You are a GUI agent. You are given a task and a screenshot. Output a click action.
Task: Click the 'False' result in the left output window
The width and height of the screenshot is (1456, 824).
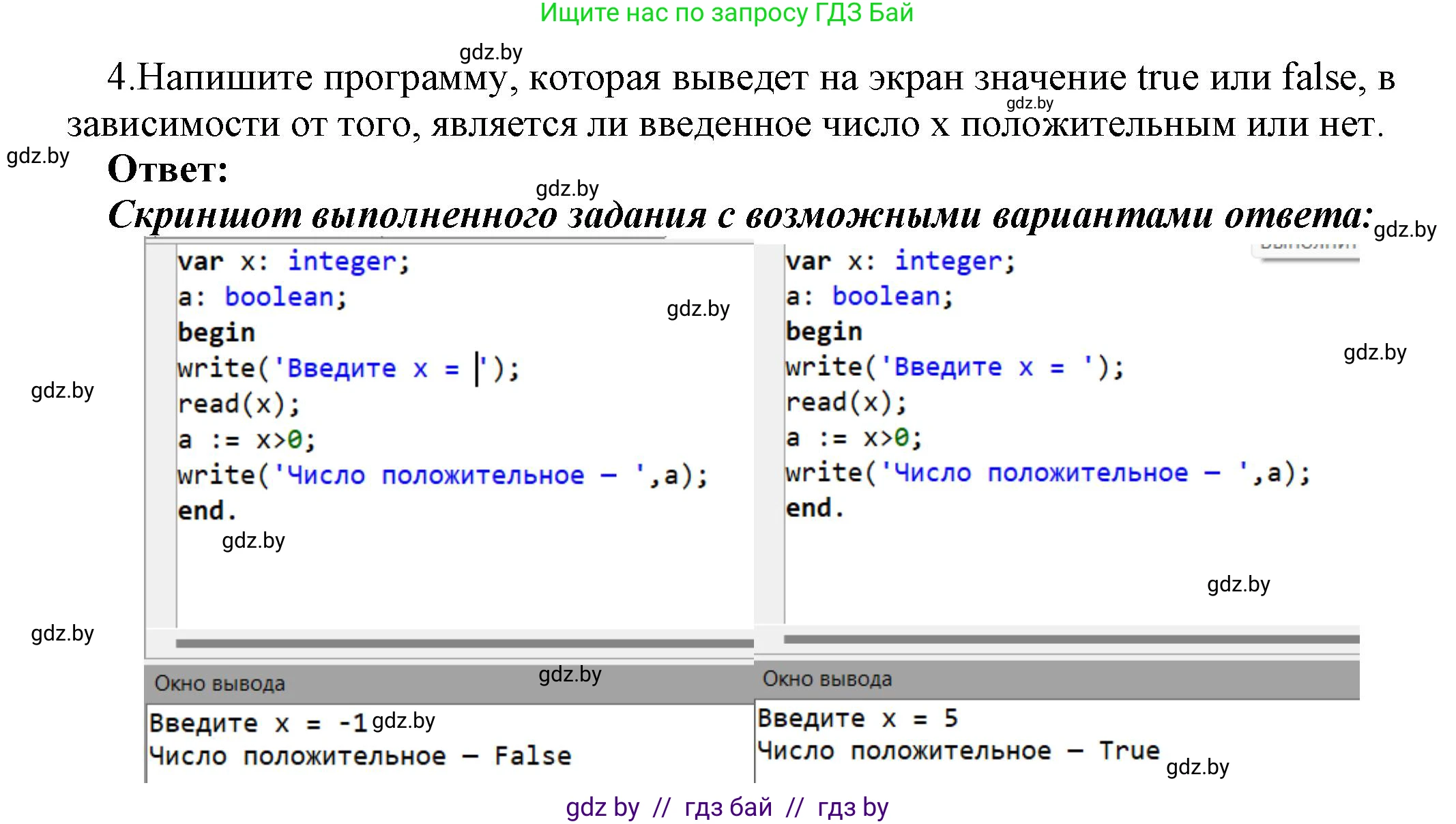click(x=532, y=756)
